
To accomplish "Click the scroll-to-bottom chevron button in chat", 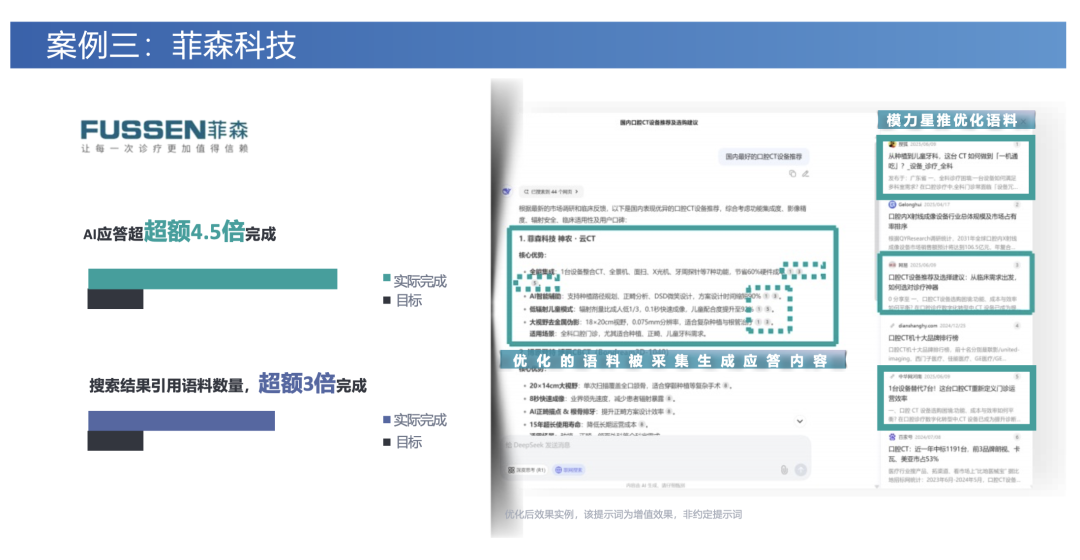I will 800,421.
